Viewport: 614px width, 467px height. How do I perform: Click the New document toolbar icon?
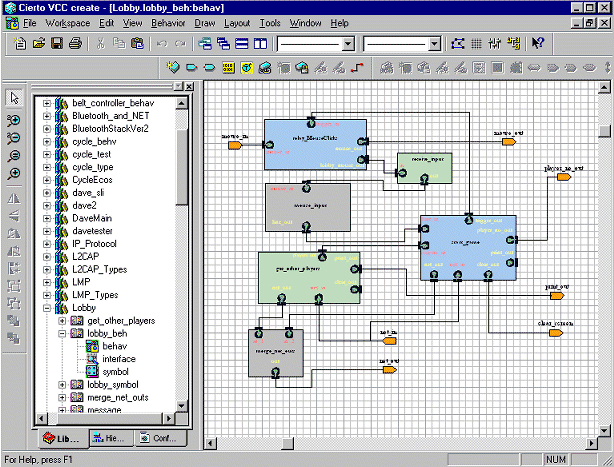click(21, 43)
